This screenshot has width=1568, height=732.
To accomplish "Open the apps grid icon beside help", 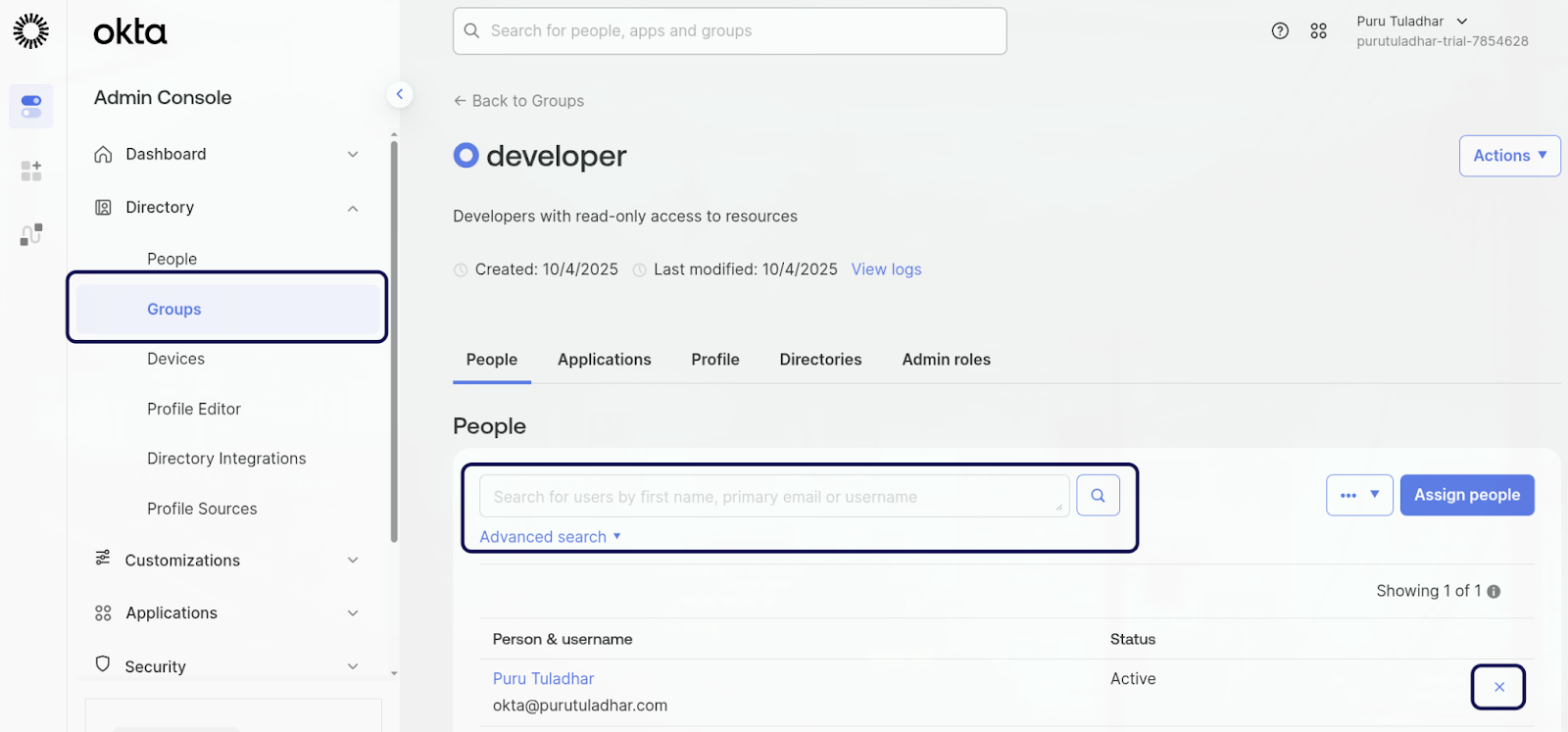I will coord(1318,31).
